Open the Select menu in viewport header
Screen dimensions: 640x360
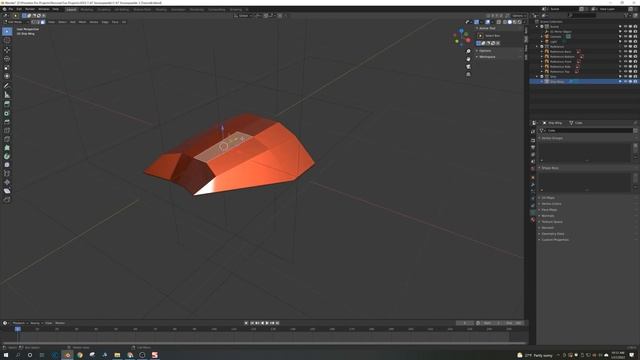62,22
